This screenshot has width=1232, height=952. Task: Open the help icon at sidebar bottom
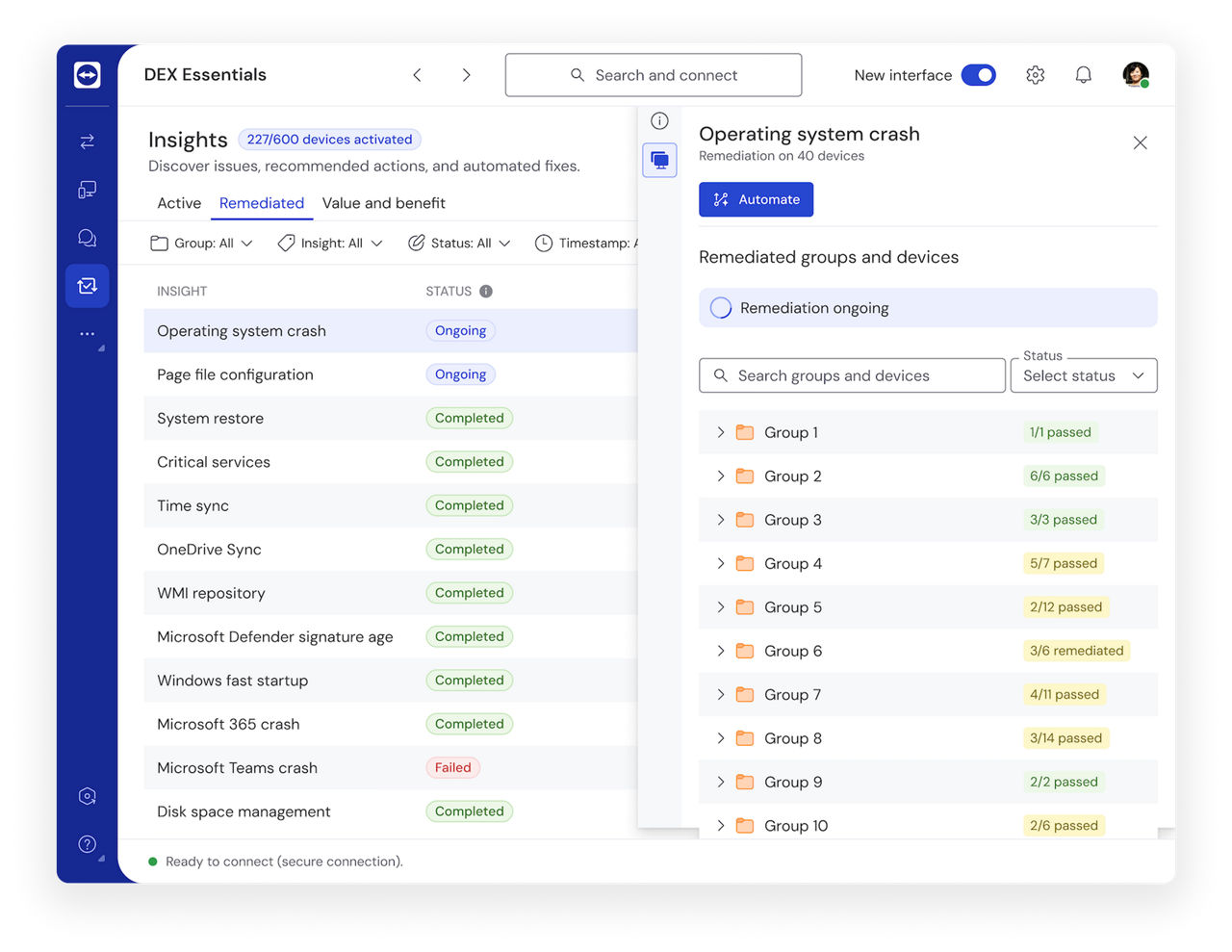coord(87,844)
